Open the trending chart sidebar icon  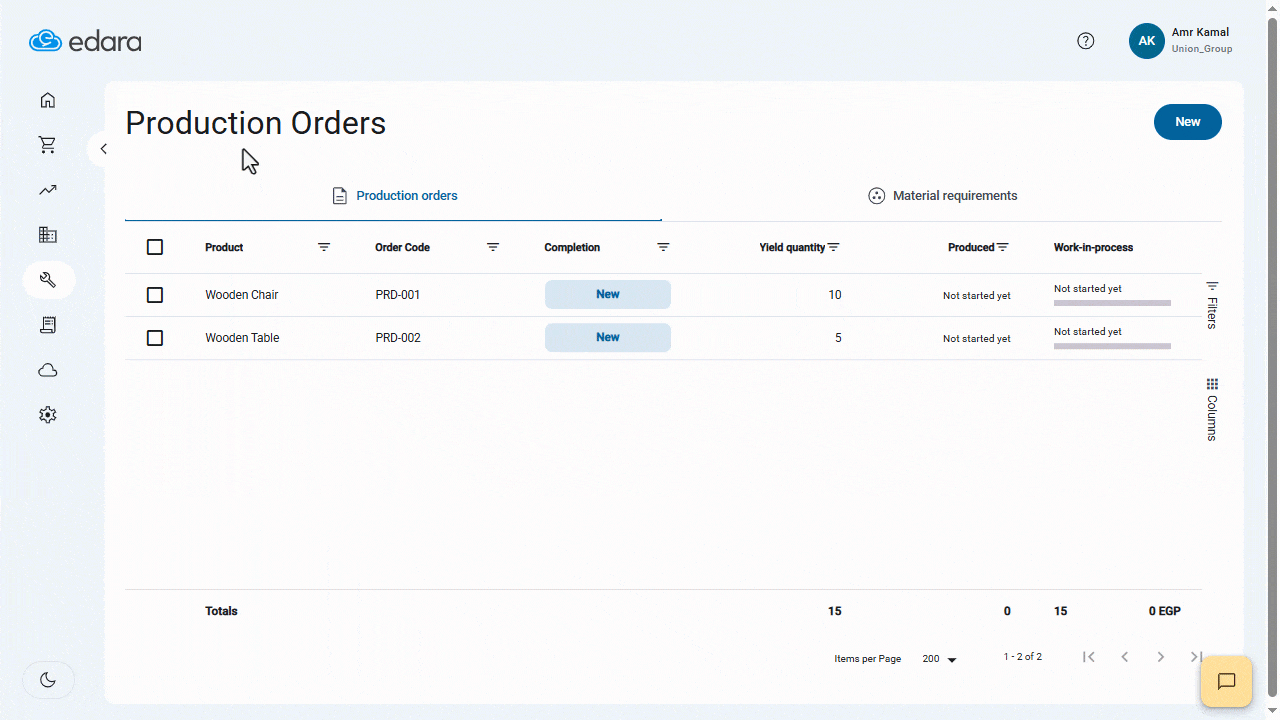point(47,190)
